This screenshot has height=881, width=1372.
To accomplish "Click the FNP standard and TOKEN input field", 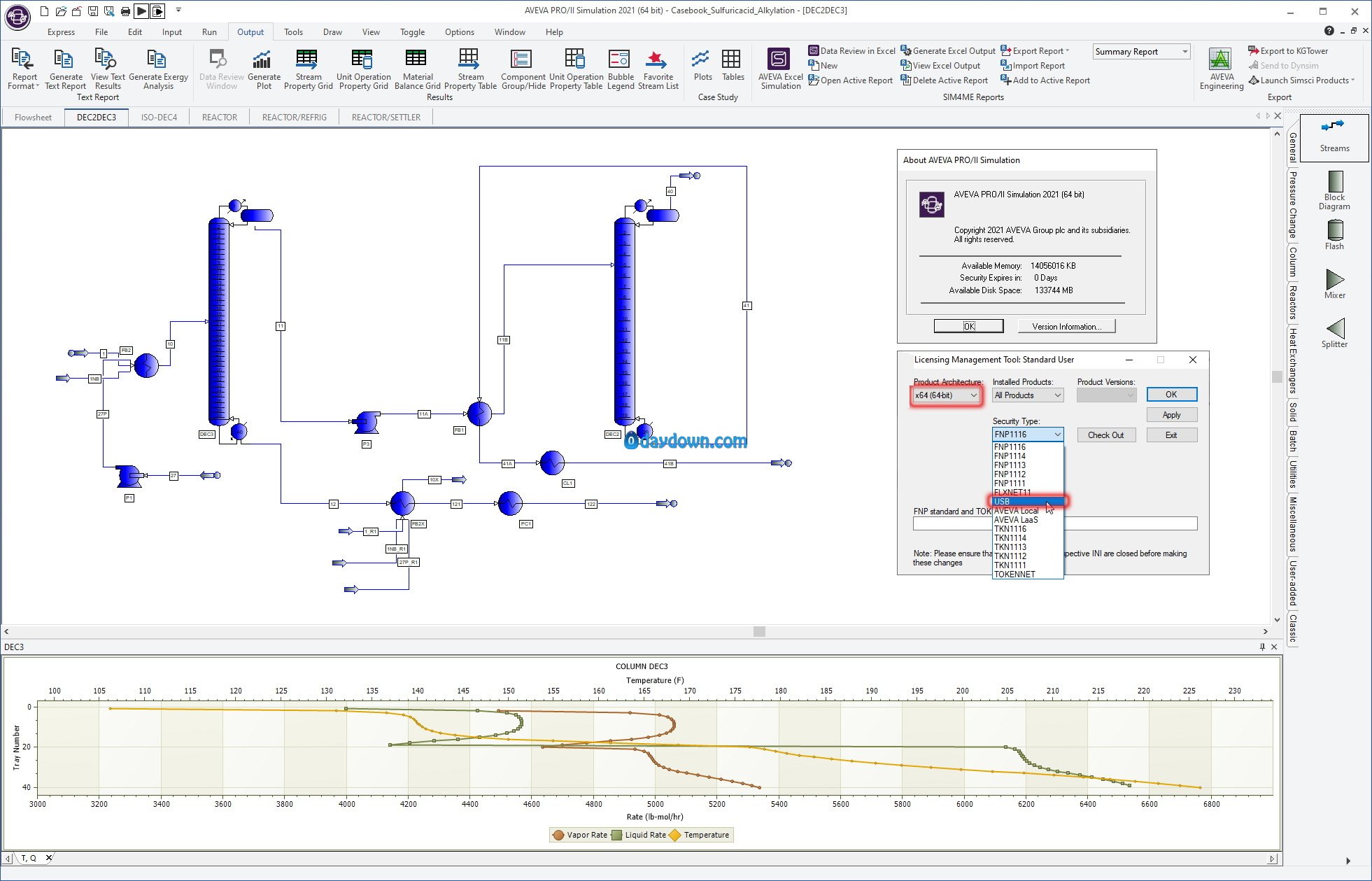I will click(1055, 523).
